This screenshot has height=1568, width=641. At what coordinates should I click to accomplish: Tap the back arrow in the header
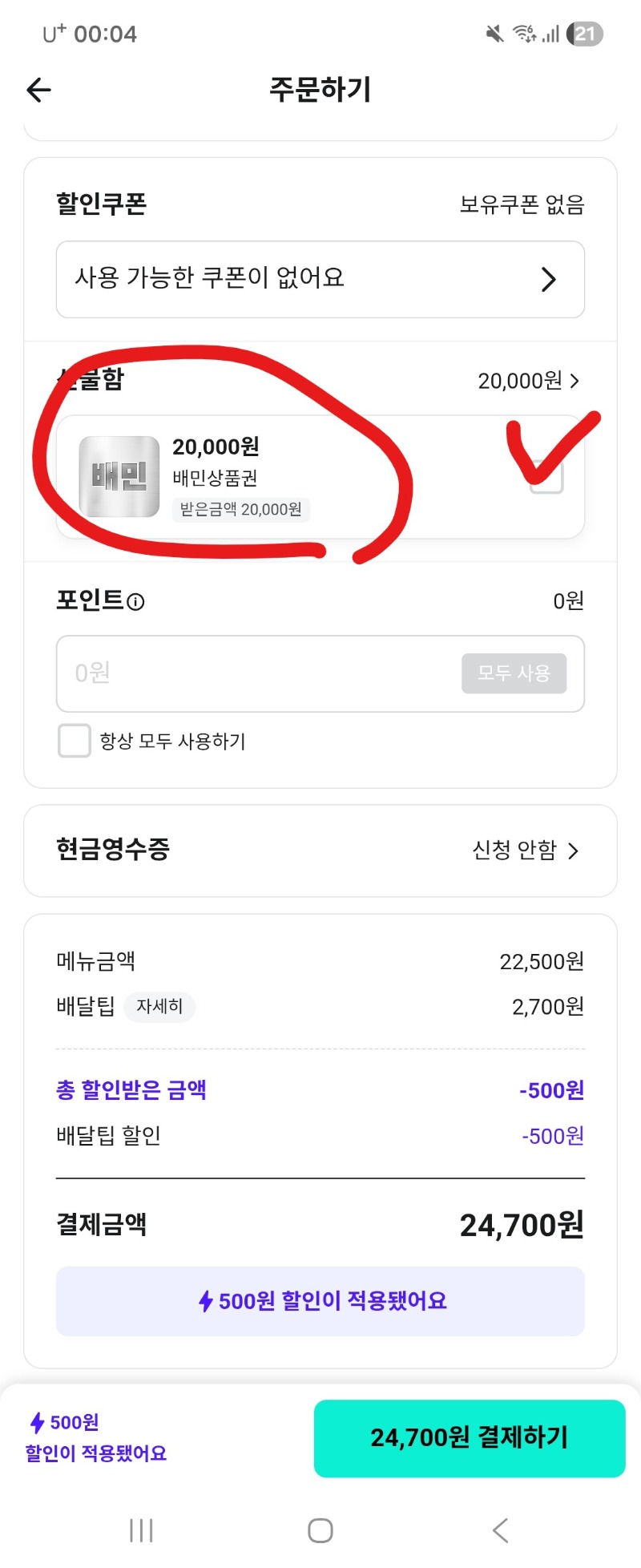tap(38, 90)
